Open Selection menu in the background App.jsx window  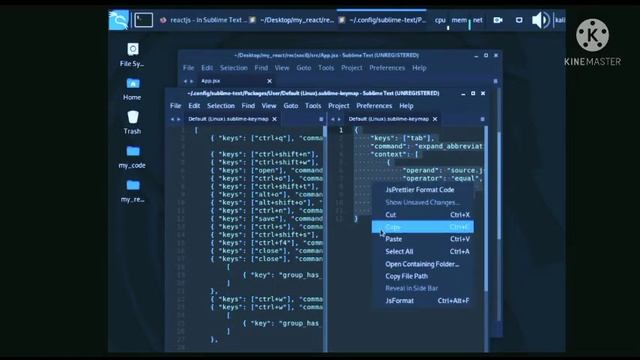click(x=234, y=68)
